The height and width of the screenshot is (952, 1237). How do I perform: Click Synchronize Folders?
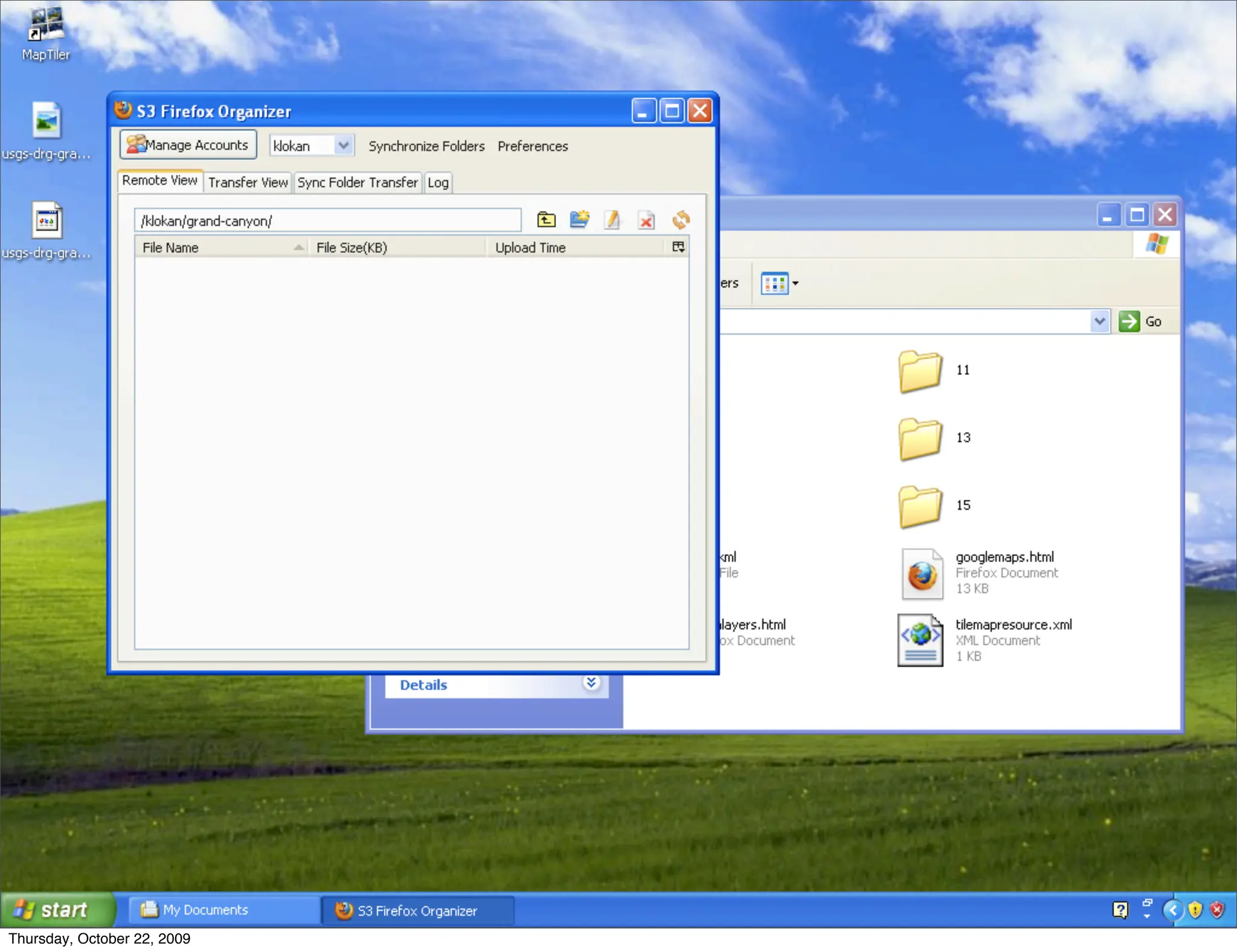click(x=426, y=146)
